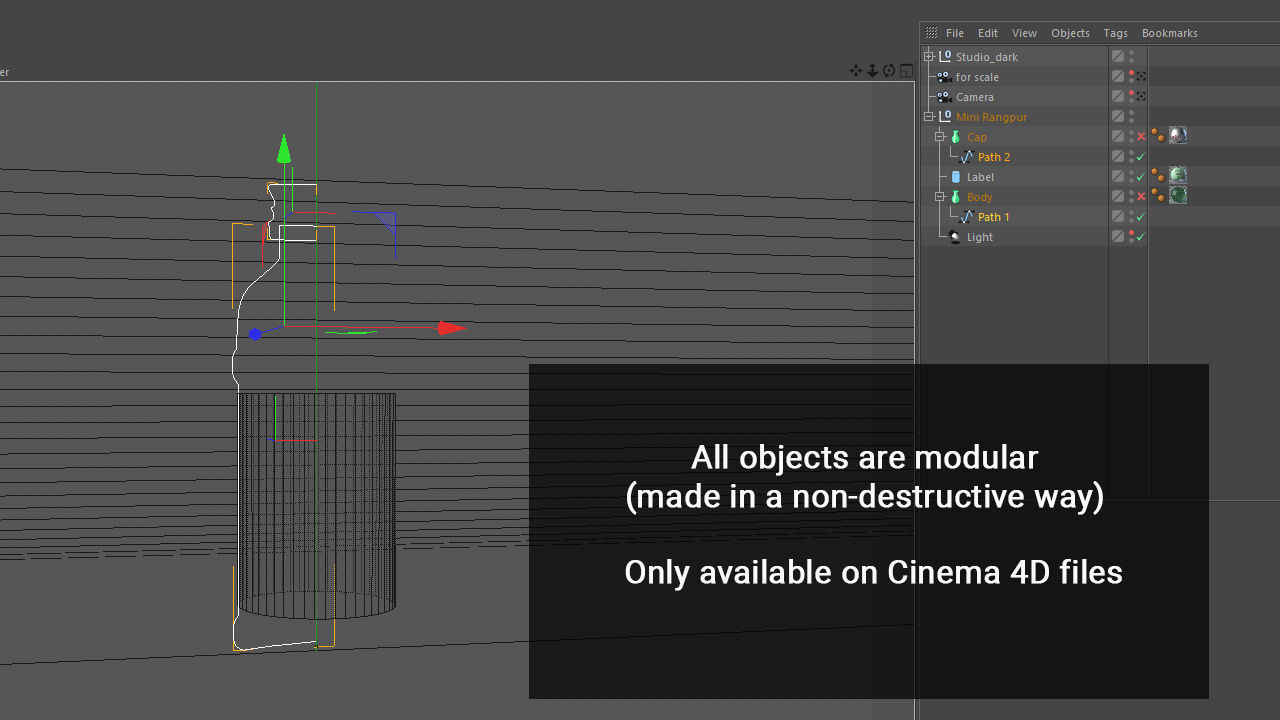Expand the Studio_dark group

pyautogui.click(x=929, y=57)
